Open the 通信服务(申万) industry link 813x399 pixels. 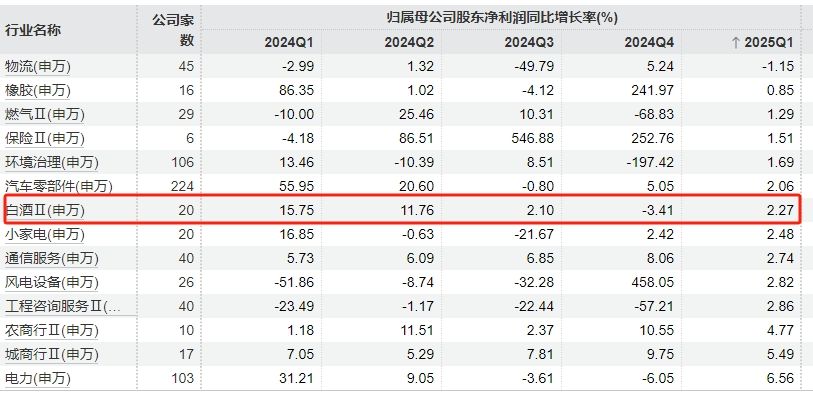[x=52, y=258]
